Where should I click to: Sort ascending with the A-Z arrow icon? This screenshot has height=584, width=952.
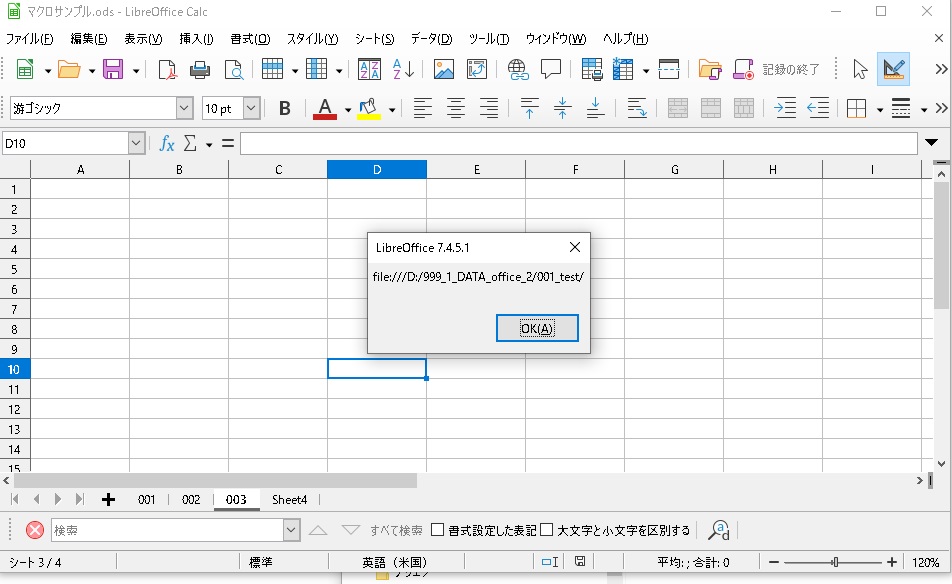pyautogui.click(x=403, y=69)
